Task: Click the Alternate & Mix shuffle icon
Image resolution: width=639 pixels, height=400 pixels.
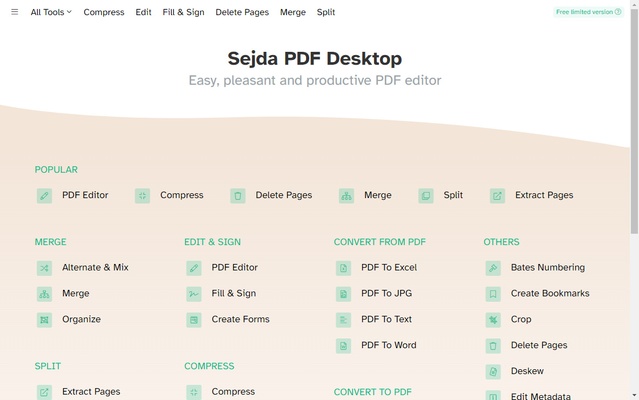Action: coord(44,268)
